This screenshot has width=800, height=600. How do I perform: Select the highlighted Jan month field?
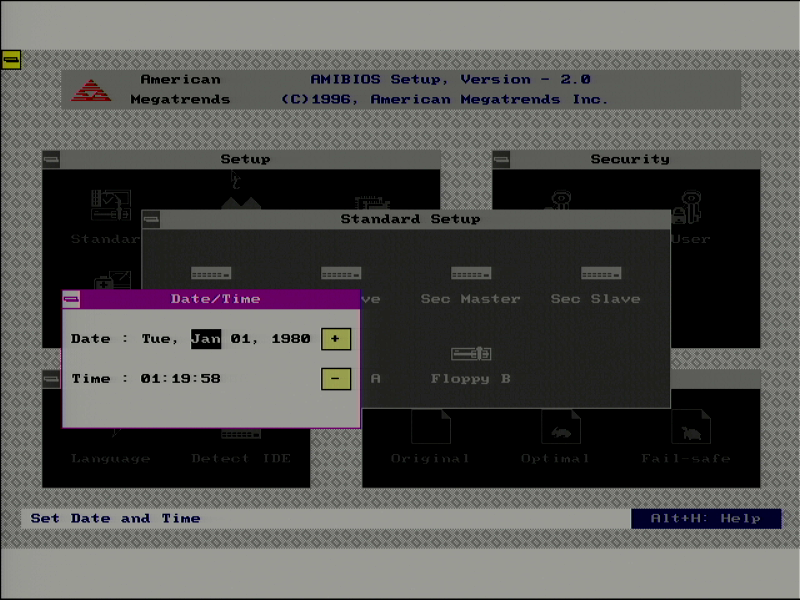coord(207,339)
